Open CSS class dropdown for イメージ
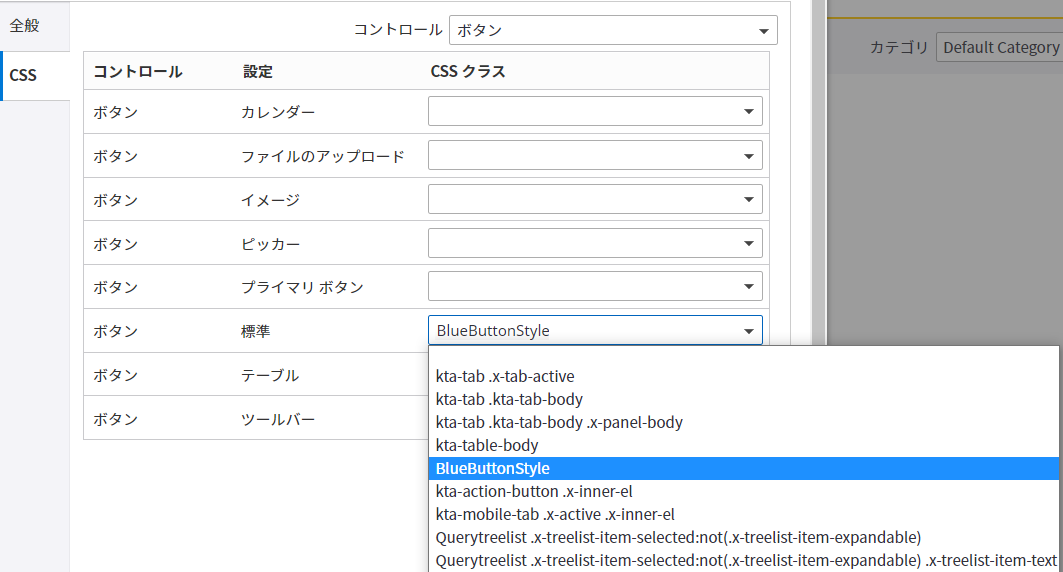Viewport: 1063px width, 572px height. (x=595, y=199)
